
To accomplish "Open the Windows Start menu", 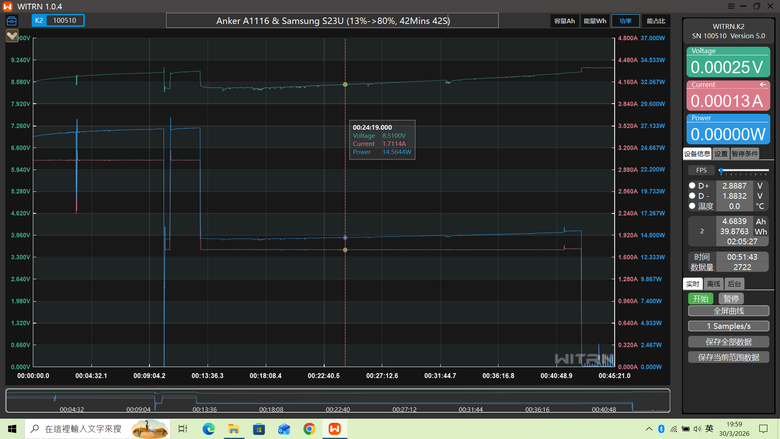I will pyautogui.click(x=12, y=429).
